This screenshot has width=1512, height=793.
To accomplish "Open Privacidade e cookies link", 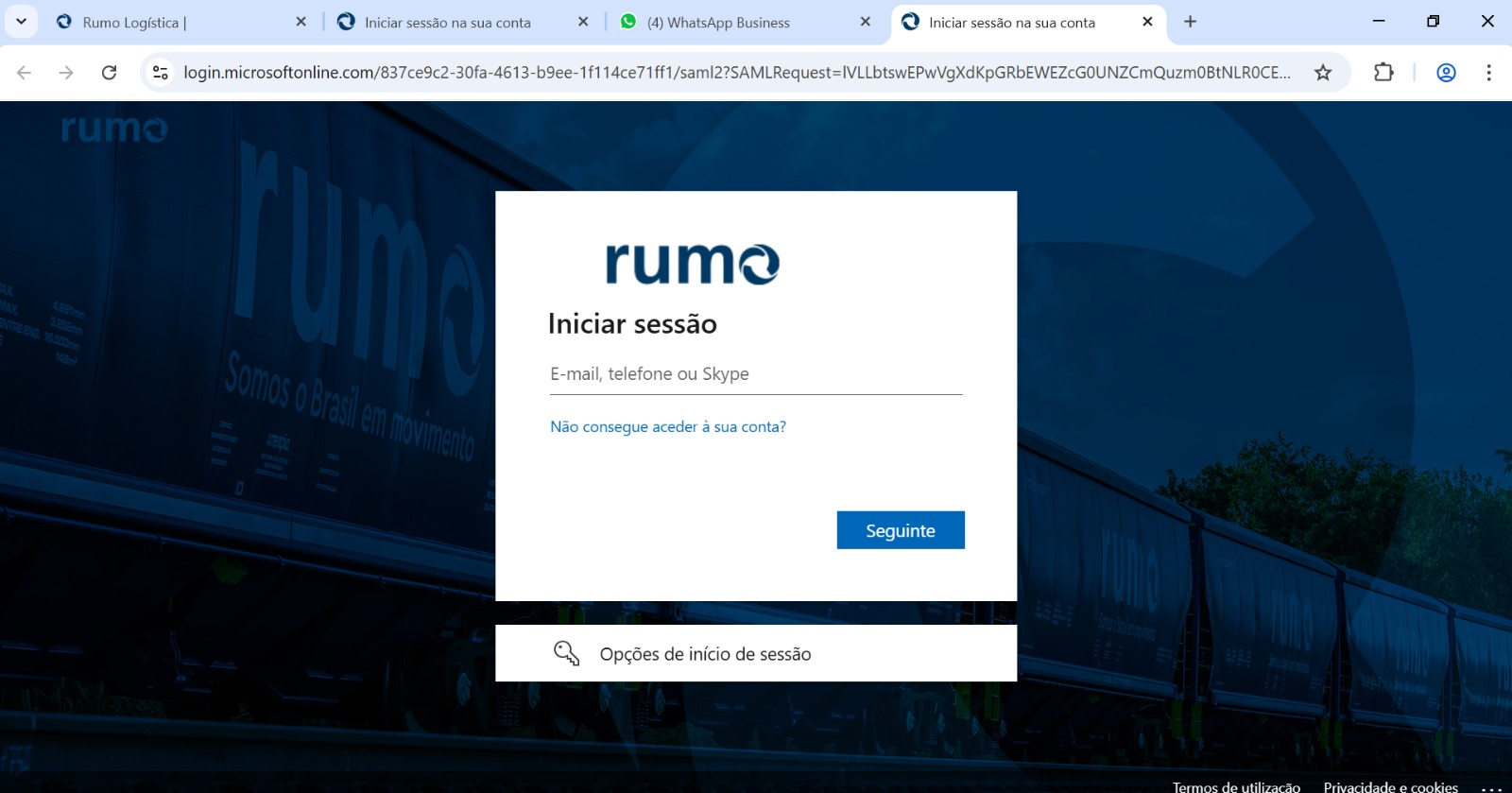I will click(x=1390, y=786).
